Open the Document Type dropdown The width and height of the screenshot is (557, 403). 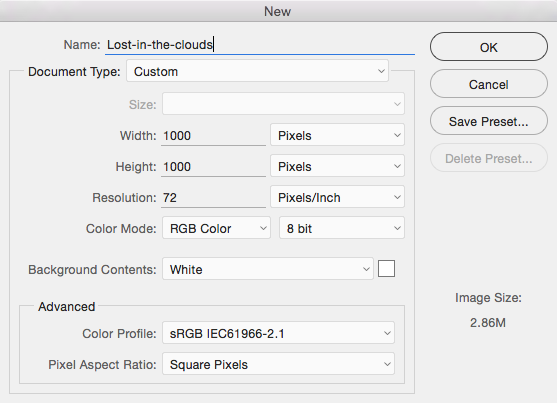(x=257, y=71)
